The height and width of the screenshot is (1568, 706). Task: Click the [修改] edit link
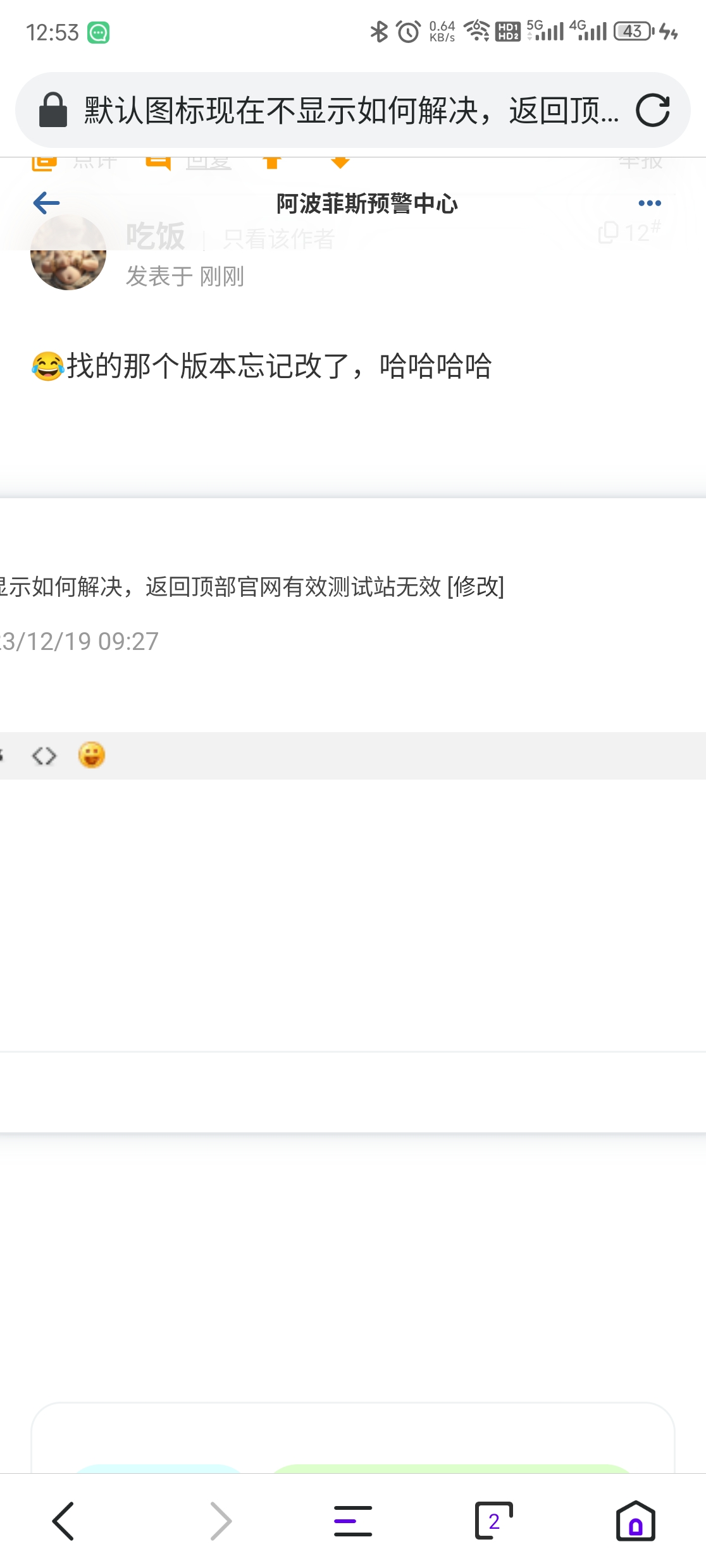click(x=476, y=587)
